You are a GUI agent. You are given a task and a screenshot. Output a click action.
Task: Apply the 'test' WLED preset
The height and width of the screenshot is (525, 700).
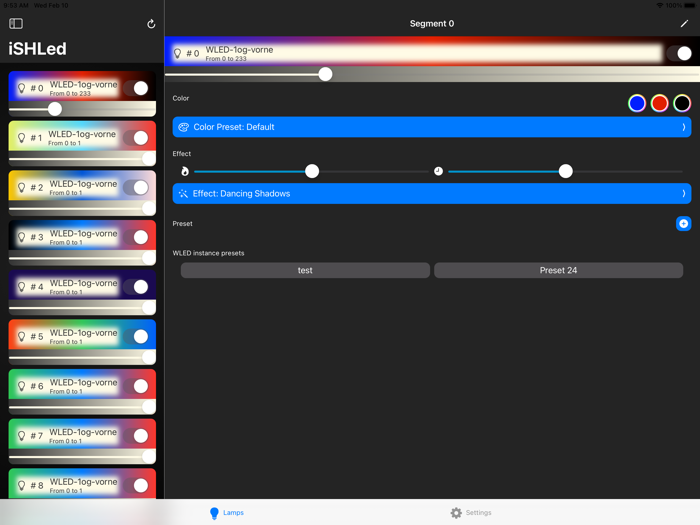[x=305, y=271]
